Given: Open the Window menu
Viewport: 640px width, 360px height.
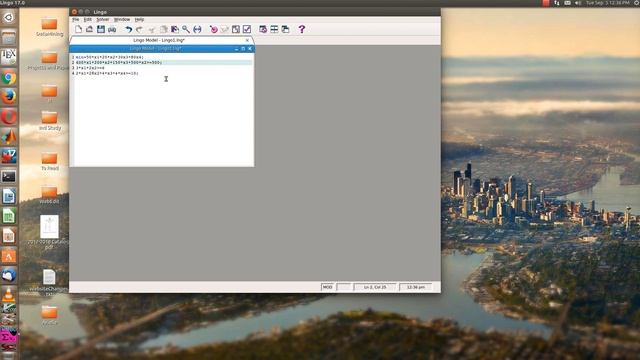Looking at the screenshot, I should 122,19.
